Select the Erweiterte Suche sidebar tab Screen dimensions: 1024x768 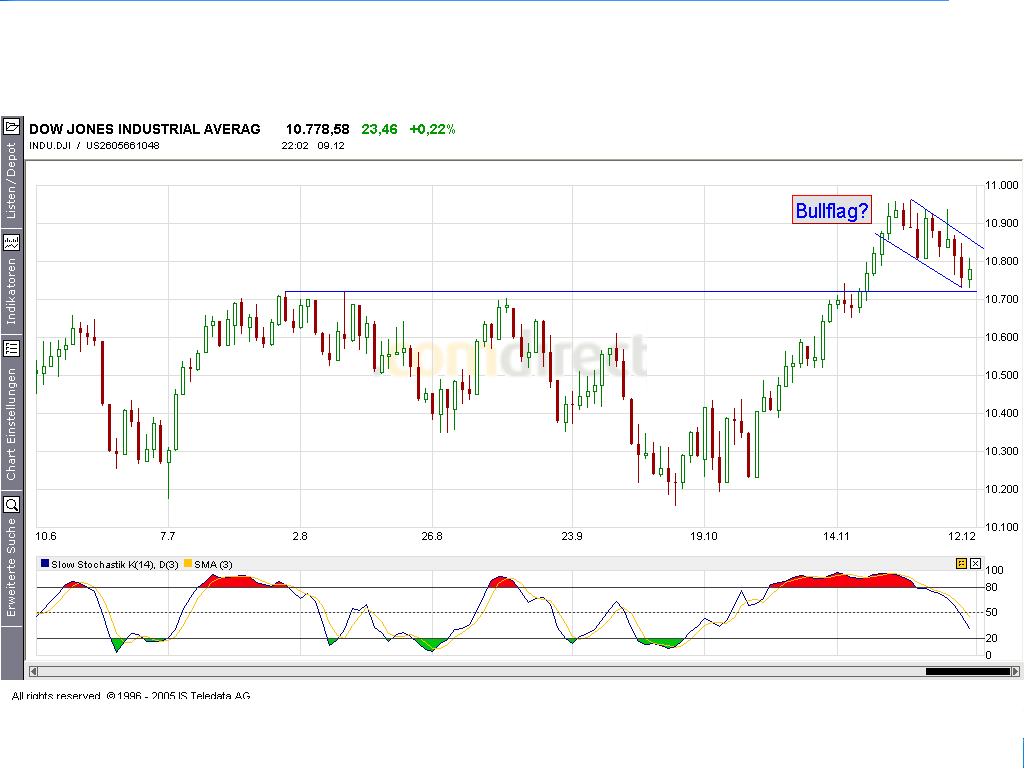11,567
